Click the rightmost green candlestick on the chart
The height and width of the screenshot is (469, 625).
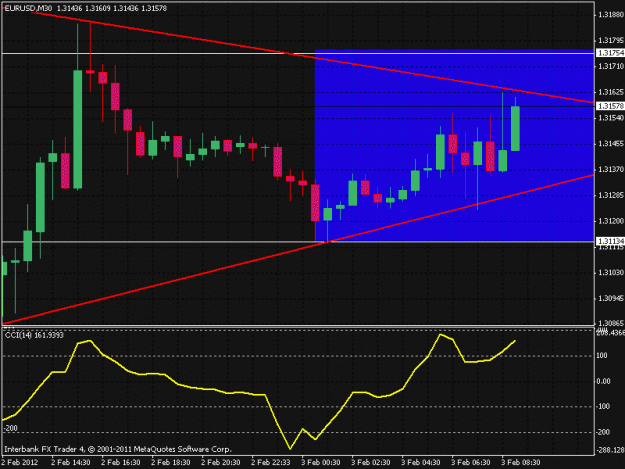tap(515, 128)
